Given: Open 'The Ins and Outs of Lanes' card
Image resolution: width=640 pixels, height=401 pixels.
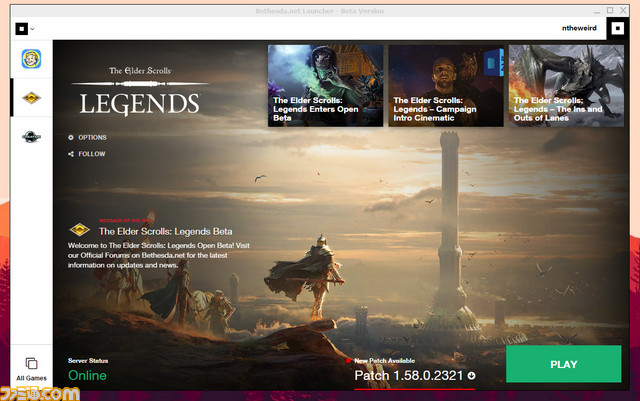Looking at the screenshot, I should pos(566,86).
